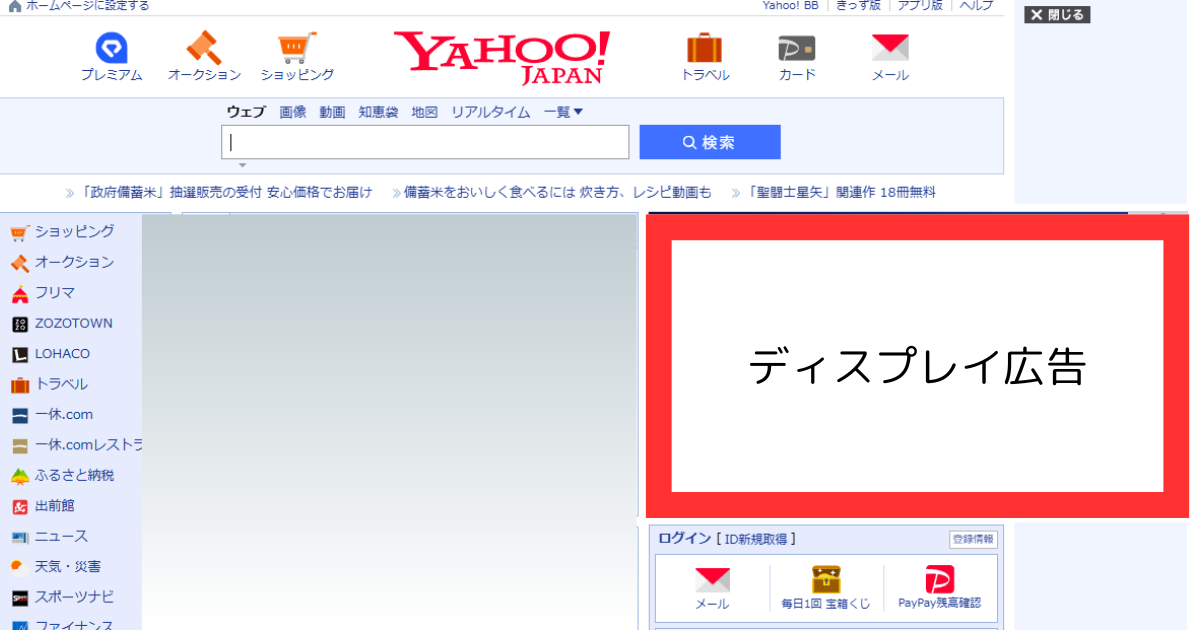Open the カード icon in the header
Image resolution: width=1200 pixels, height=630 pixels.
pos(797,57)
